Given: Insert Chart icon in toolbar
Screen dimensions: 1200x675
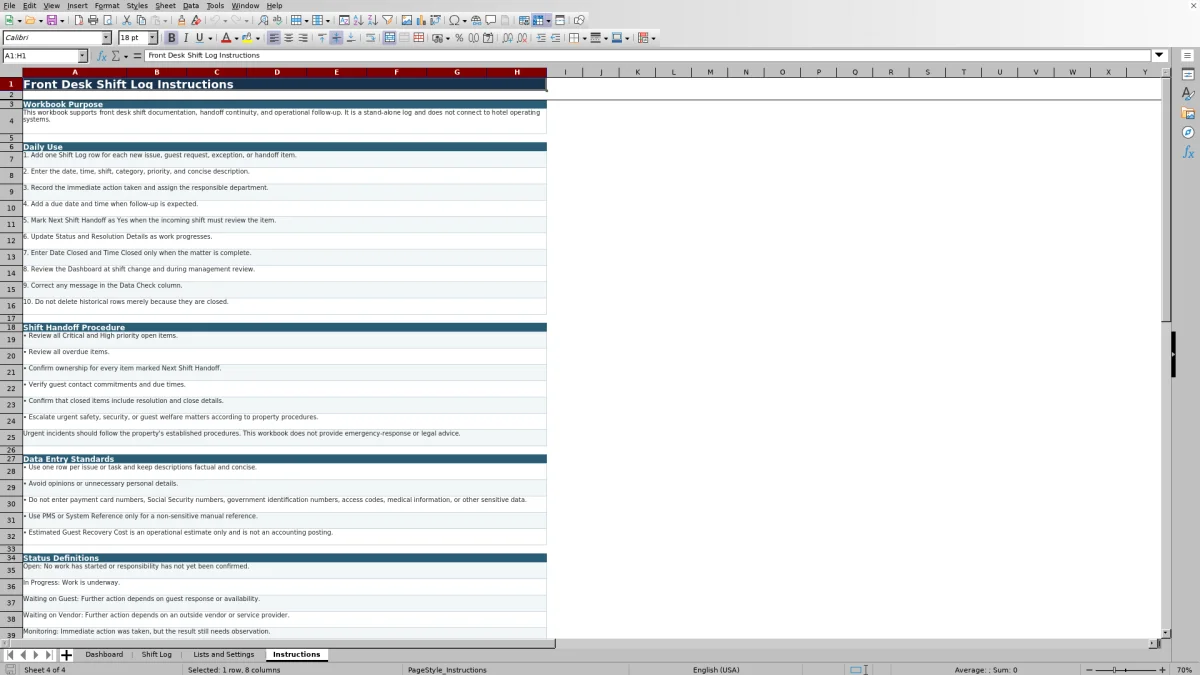Looking at the screenshot, I should tap(421, 20).
